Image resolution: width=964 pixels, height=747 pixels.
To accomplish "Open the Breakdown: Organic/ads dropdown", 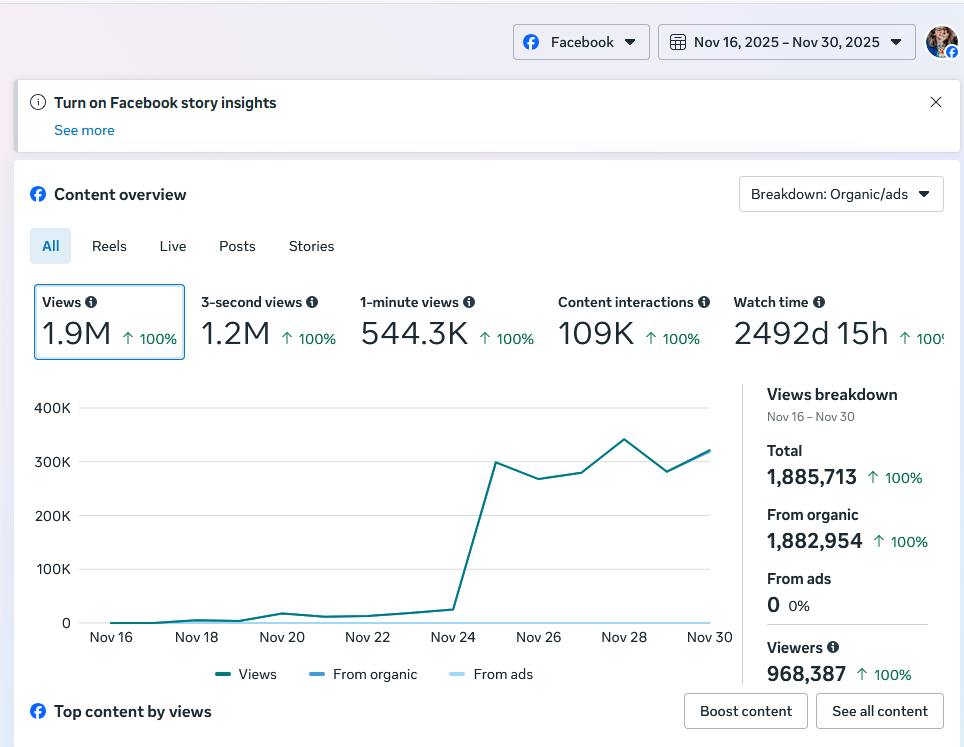I will pos(841,194).
